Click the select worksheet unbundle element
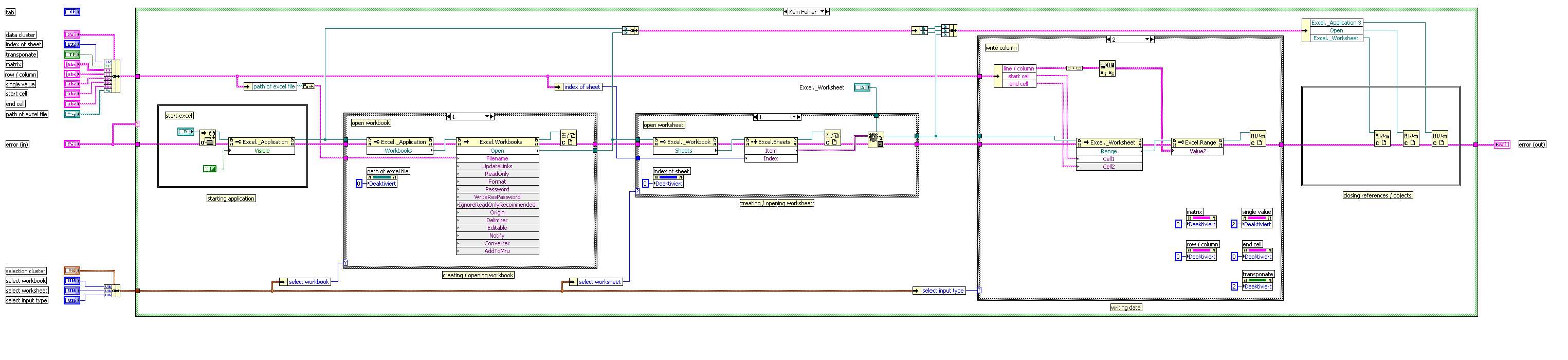 coord(599,281)
